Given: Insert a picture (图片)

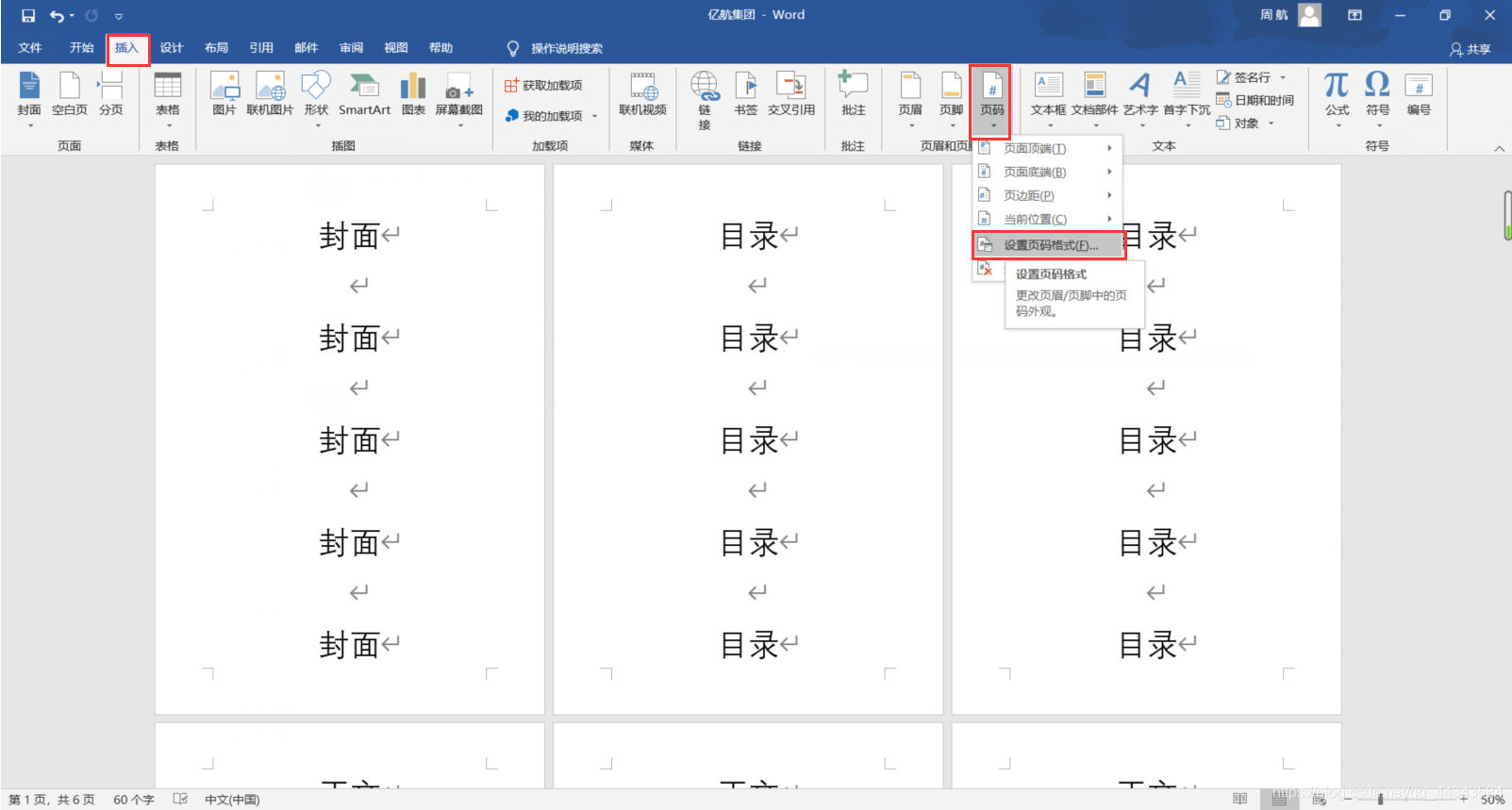Looking at the screenshot, I should point(224,94).
